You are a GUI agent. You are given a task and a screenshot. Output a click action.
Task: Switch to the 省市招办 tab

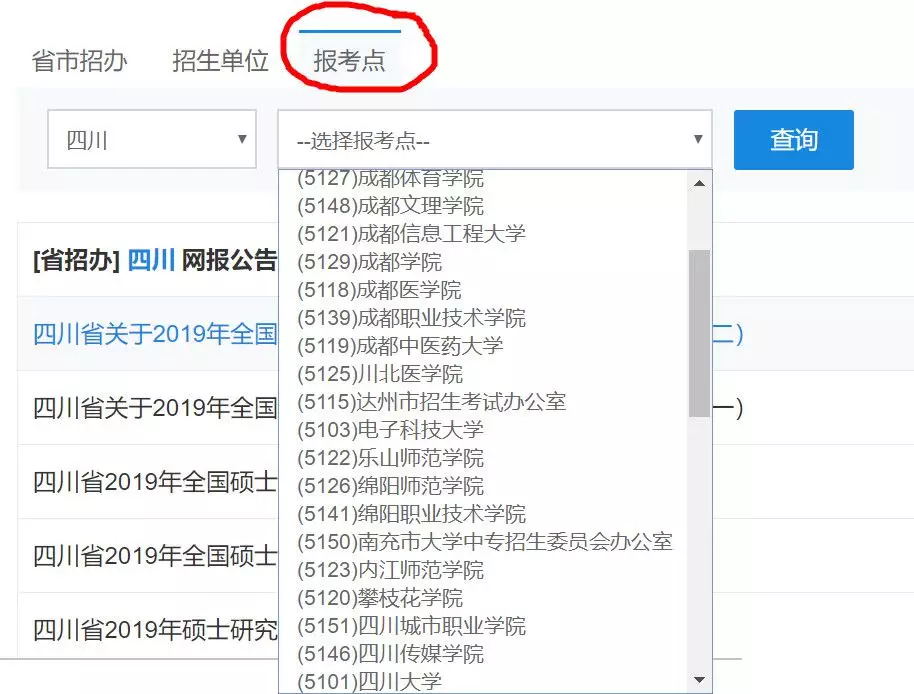[80, 61]
